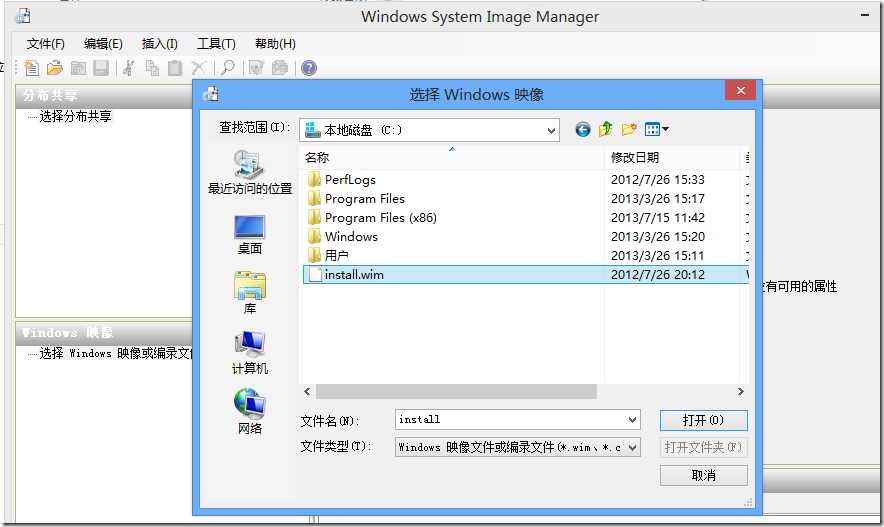Screen dimensions: 884x527
Task: Select the 用户 folder
Action: (328, 256)
